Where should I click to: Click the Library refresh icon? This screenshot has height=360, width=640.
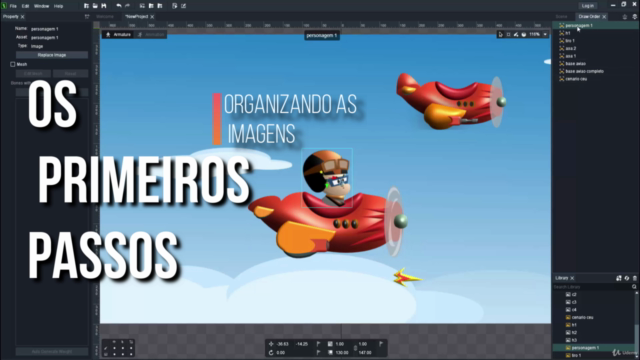tap(627, 278)
